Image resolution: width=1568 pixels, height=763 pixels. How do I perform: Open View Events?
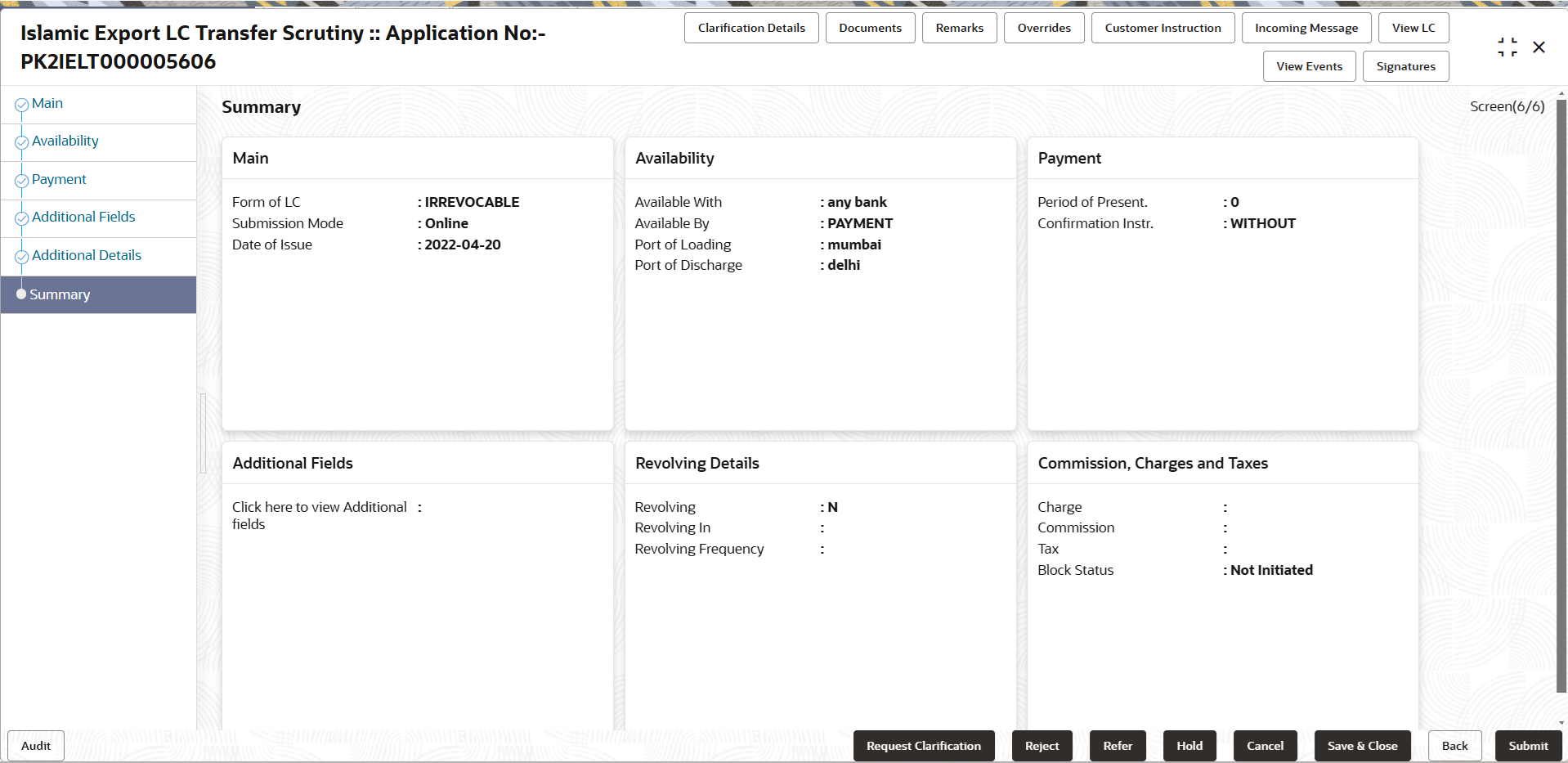[x=1309, y=66]
